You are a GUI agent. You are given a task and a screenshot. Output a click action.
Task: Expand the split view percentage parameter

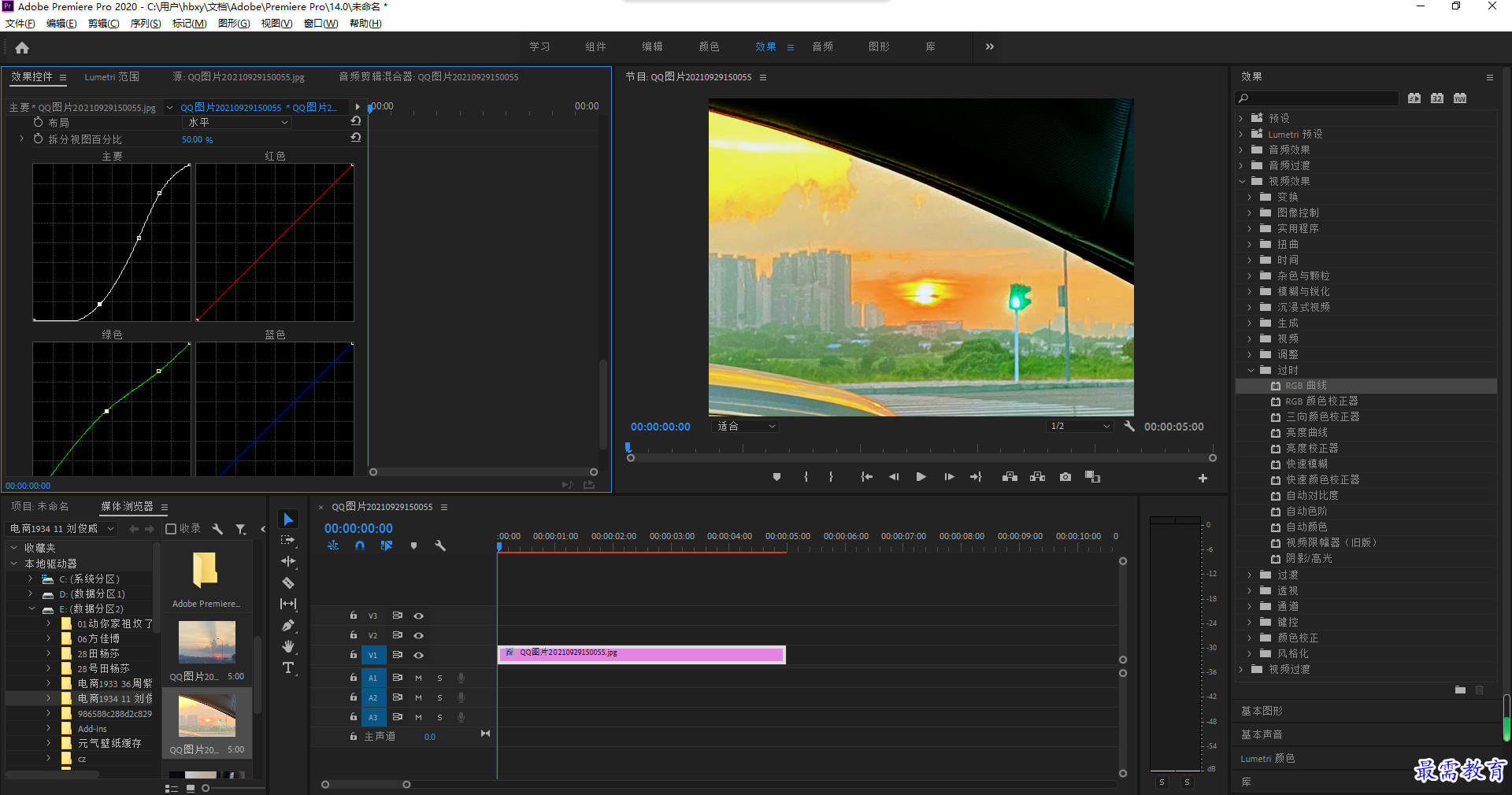21,139
